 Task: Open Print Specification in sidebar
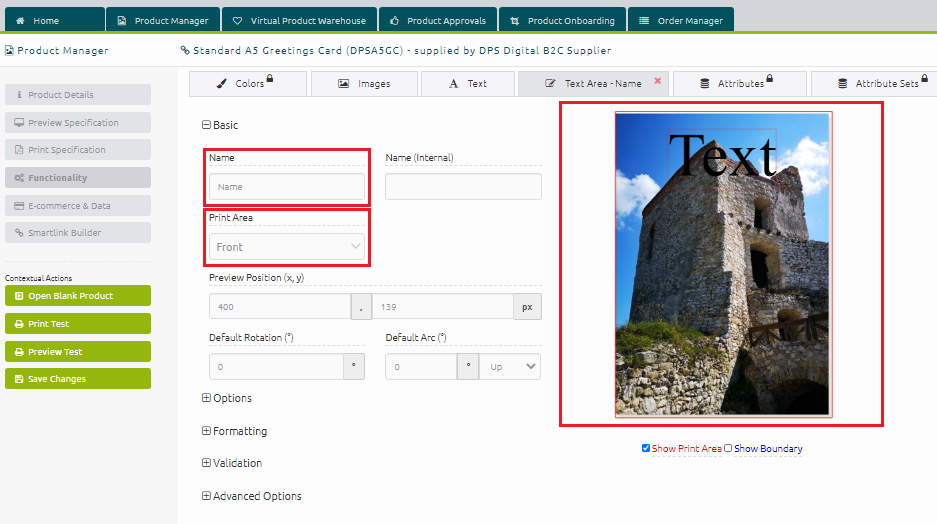[x=78, y=149]
